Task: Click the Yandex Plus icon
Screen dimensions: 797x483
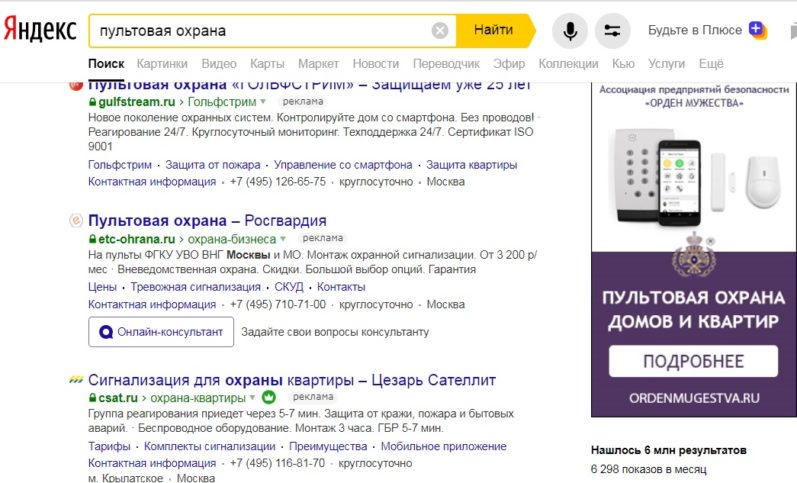Action: [758, 30]
